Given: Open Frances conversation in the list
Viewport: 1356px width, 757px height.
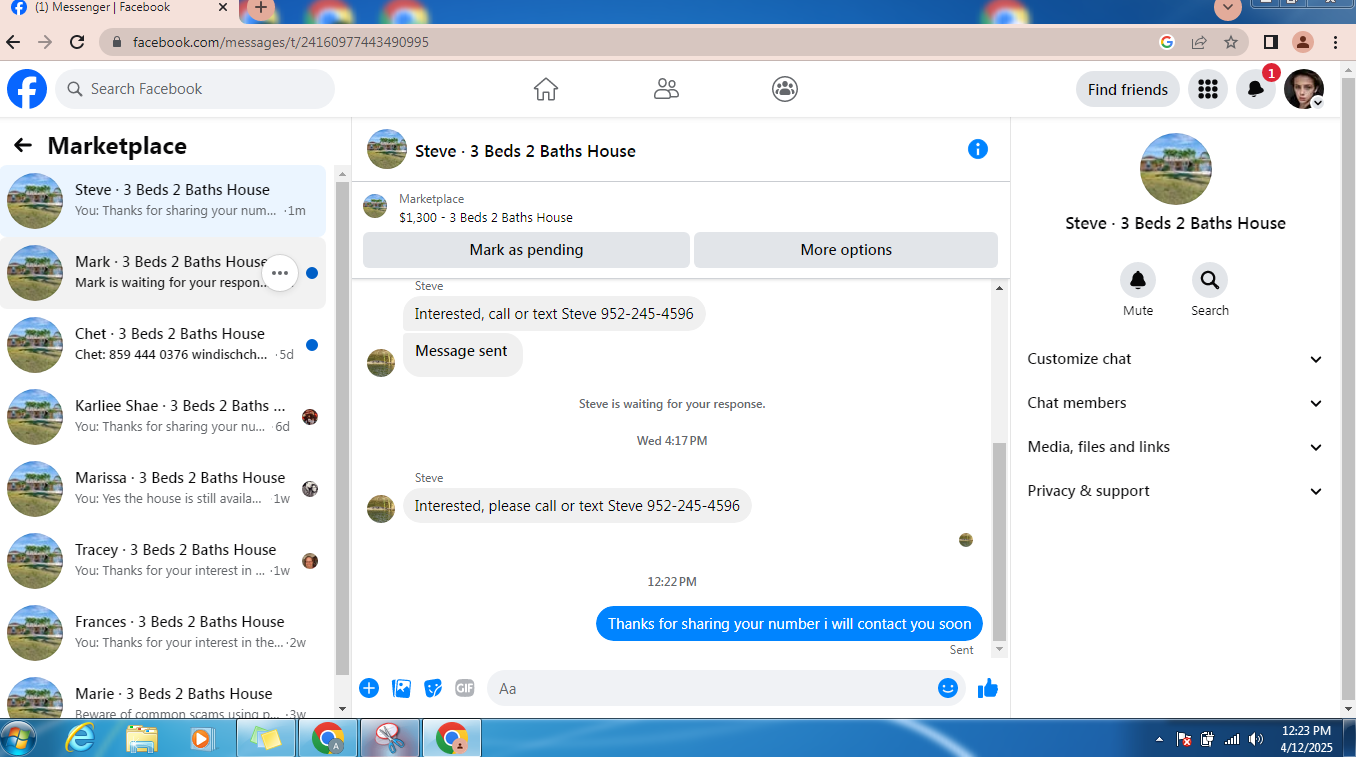Looking at the screenshot, I should pyautogui.click(x=163, y=633).
